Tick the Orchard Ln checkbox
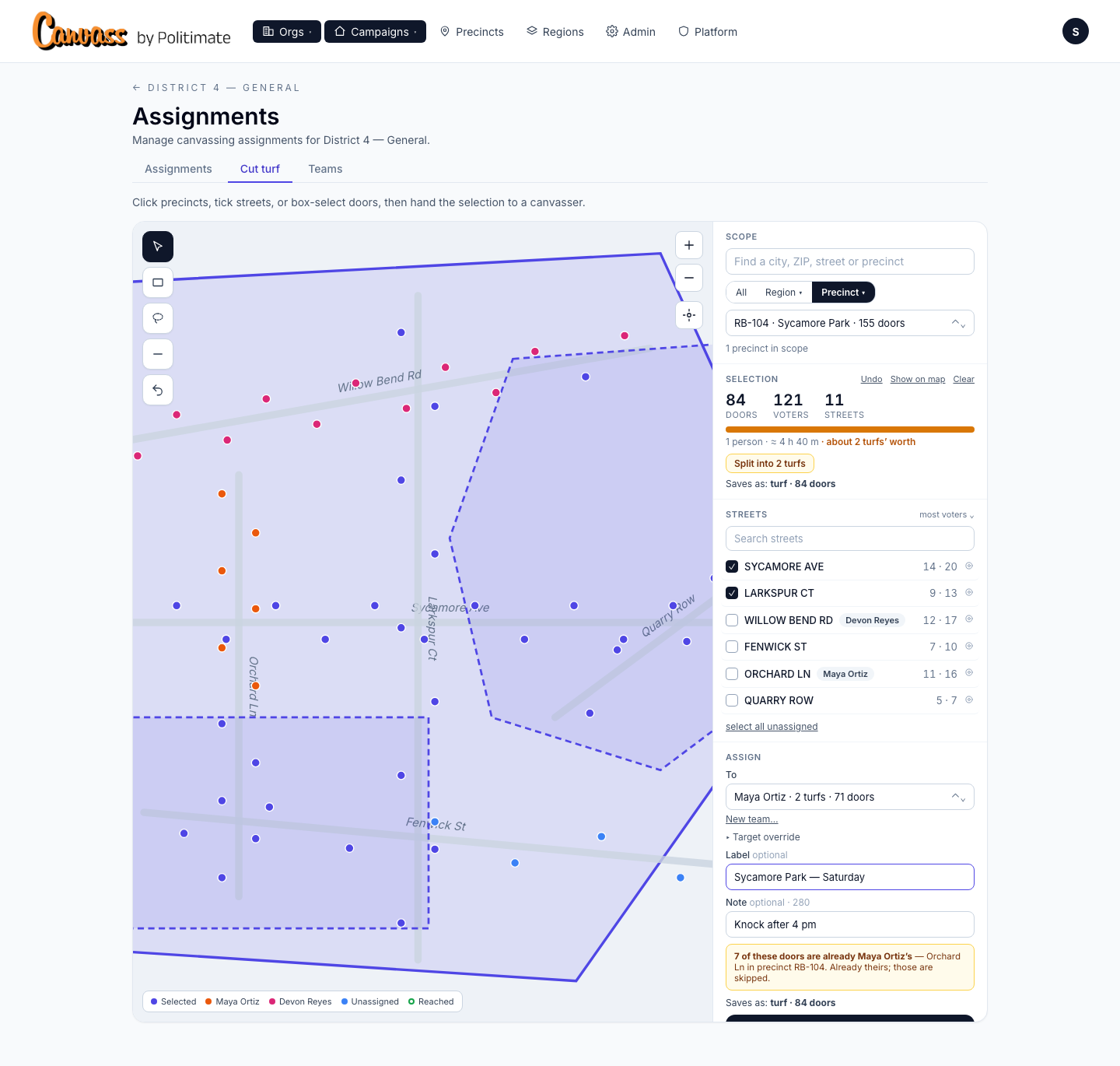This screenshot has height=1066, width=1120. [732, 674]
